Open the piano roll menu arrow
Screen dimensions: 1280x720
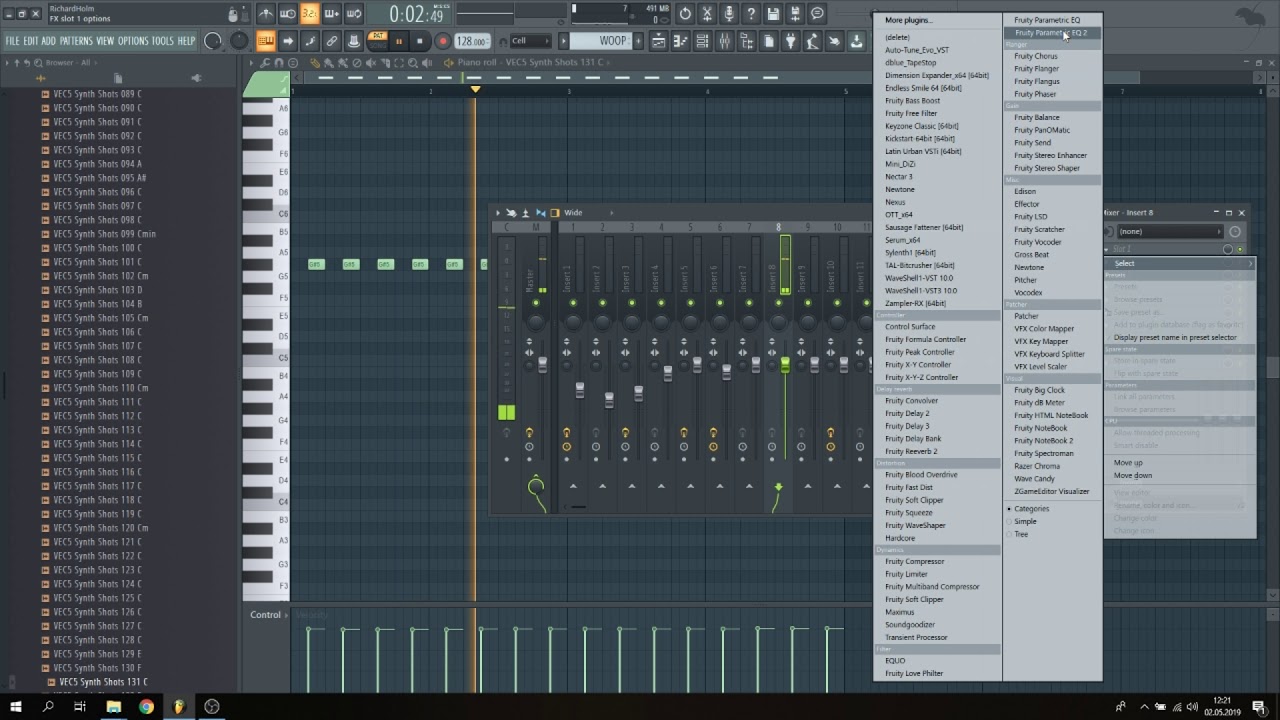[250, 62]
